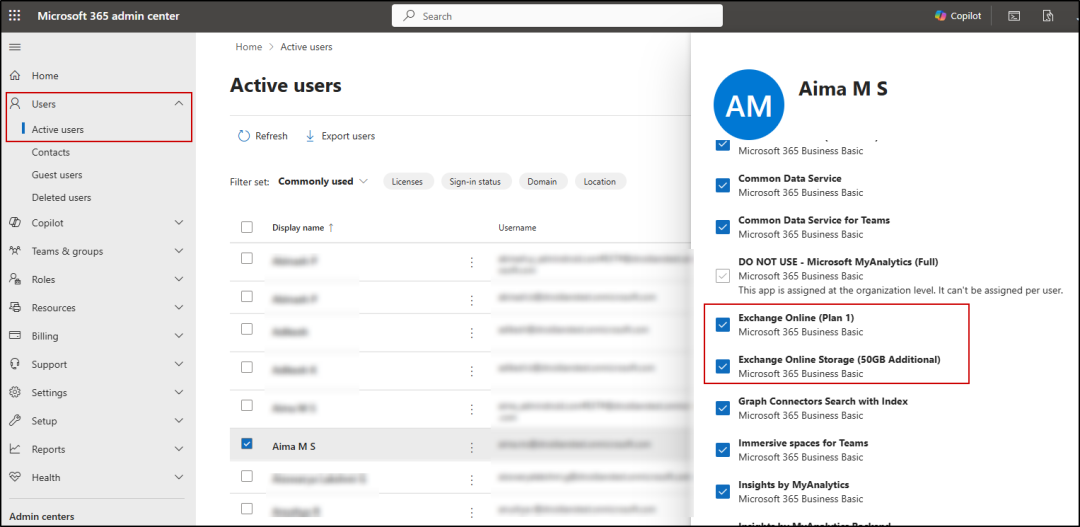Screen dimensions: 1080x527
Task: Click the Billing card icon
Action: [x=15, y=335]
